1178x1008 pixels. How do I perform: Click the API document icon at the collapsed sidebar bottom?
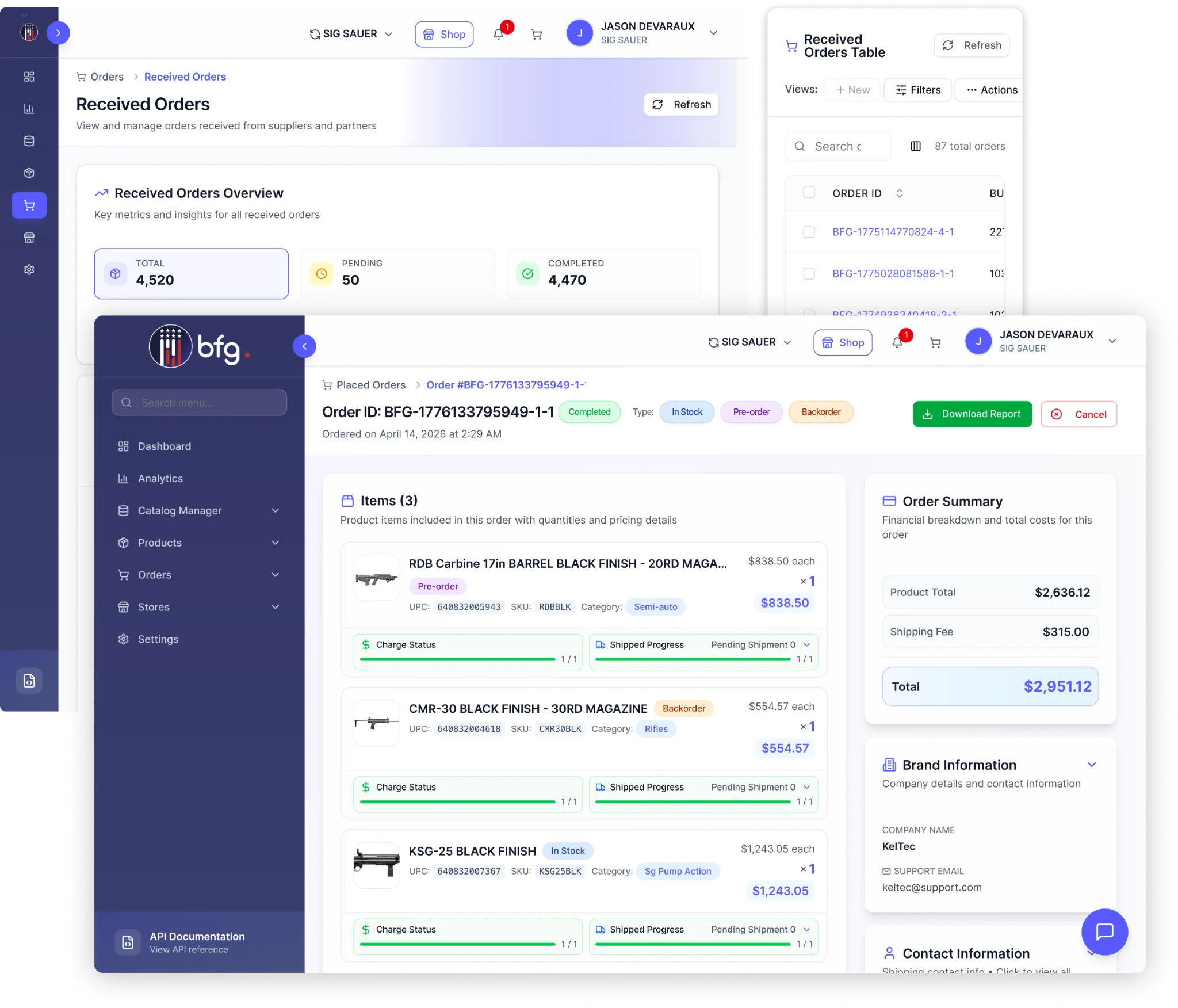[29, 681]
